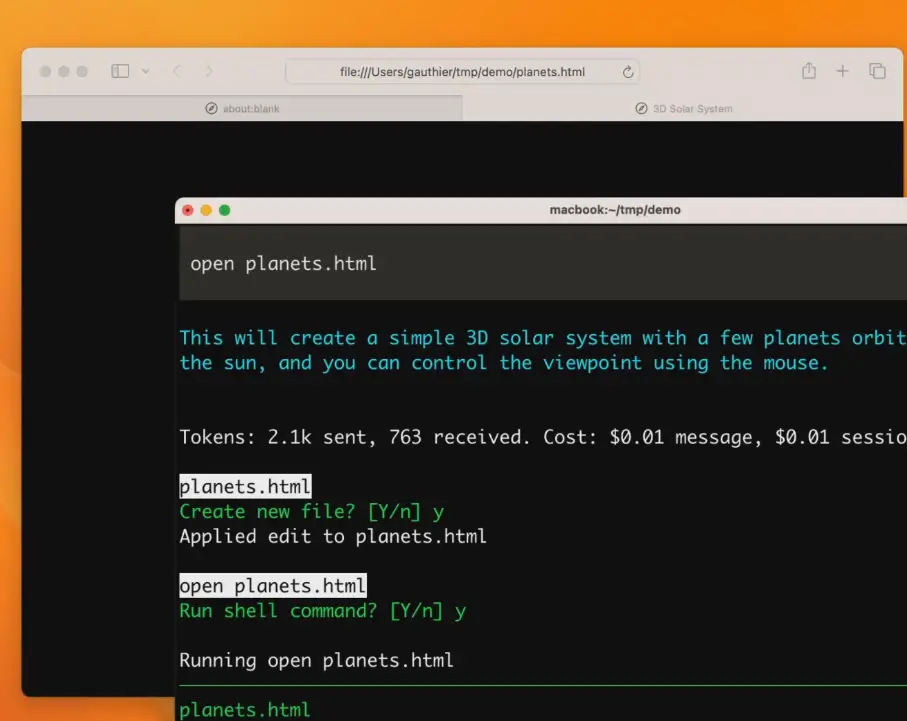This screenshot has height=721, width=907.
Task: Go back with Safari's back arrow
Action: (177, 71)
